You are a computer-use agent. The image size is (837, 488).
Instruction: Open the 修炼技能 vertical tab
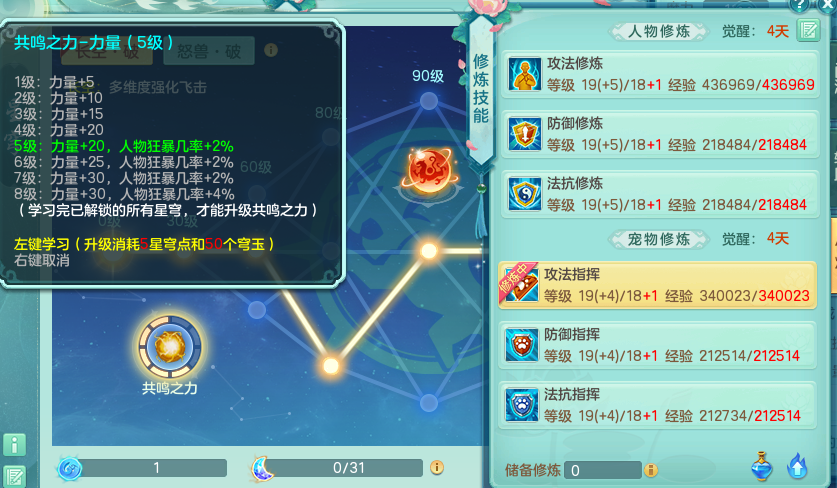481,89
